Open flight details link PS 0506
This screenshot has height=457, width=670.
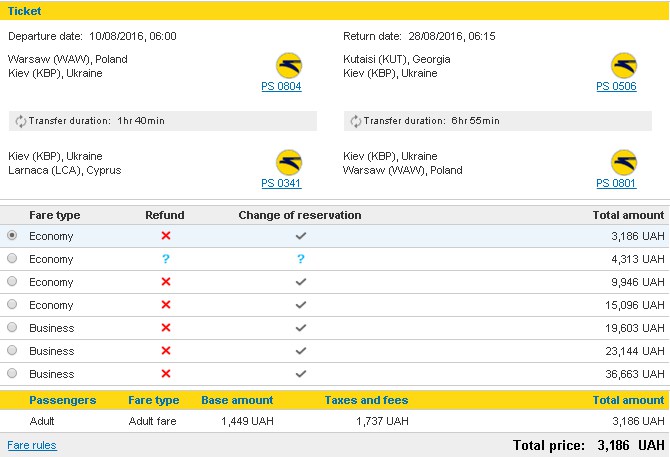point(616,86)
